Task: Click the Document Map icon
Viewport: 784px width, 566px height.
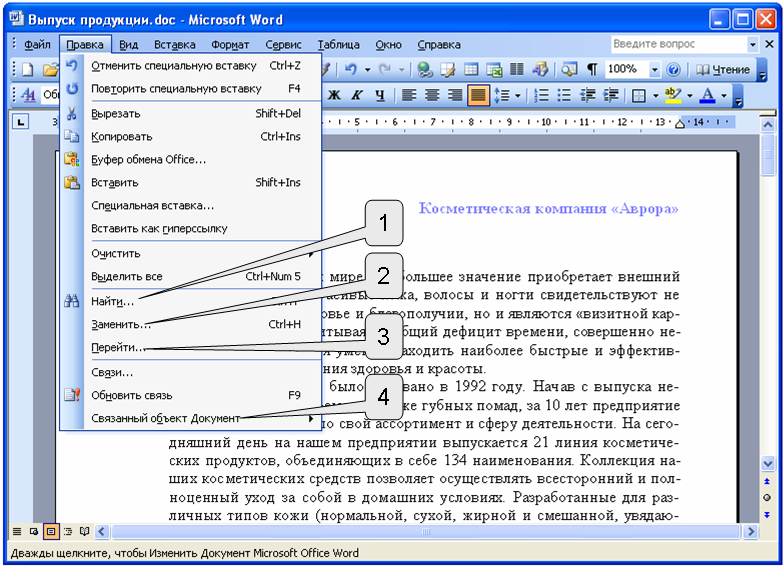Action: pyautogui.click(x=569, y=70)
